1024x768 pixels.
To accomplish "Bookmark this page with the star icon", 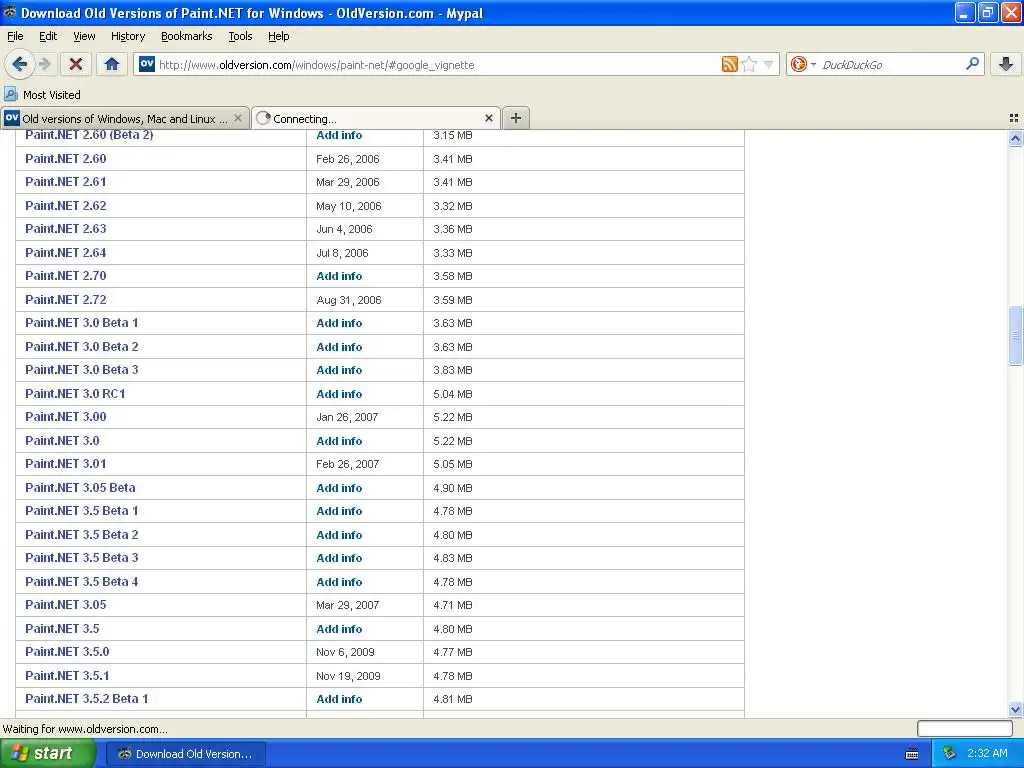I will point(749,64).
